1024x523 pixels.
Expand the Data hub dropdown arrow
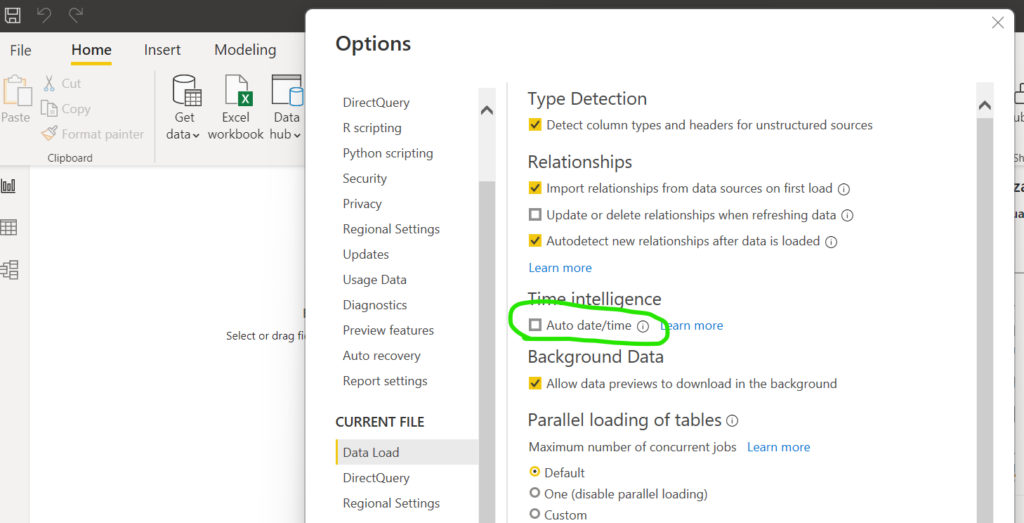pyautogui.click(x=297, y=136)
